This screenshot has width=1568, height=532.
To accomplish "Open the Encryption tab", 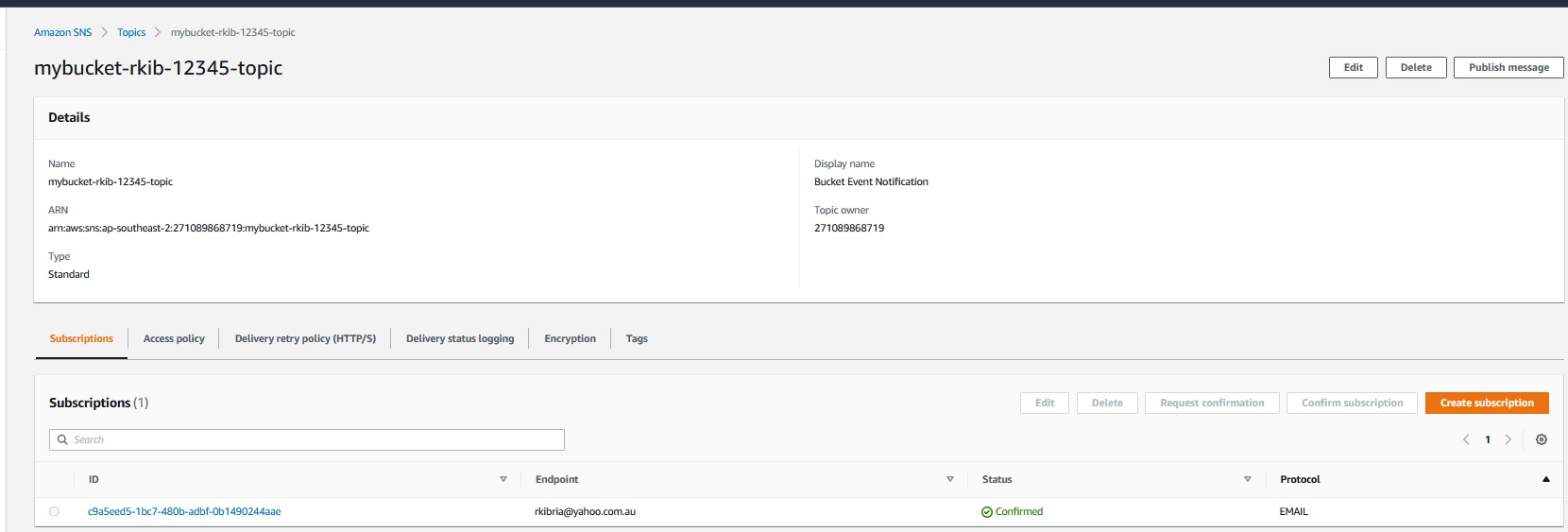I will (x=570, y=338).
